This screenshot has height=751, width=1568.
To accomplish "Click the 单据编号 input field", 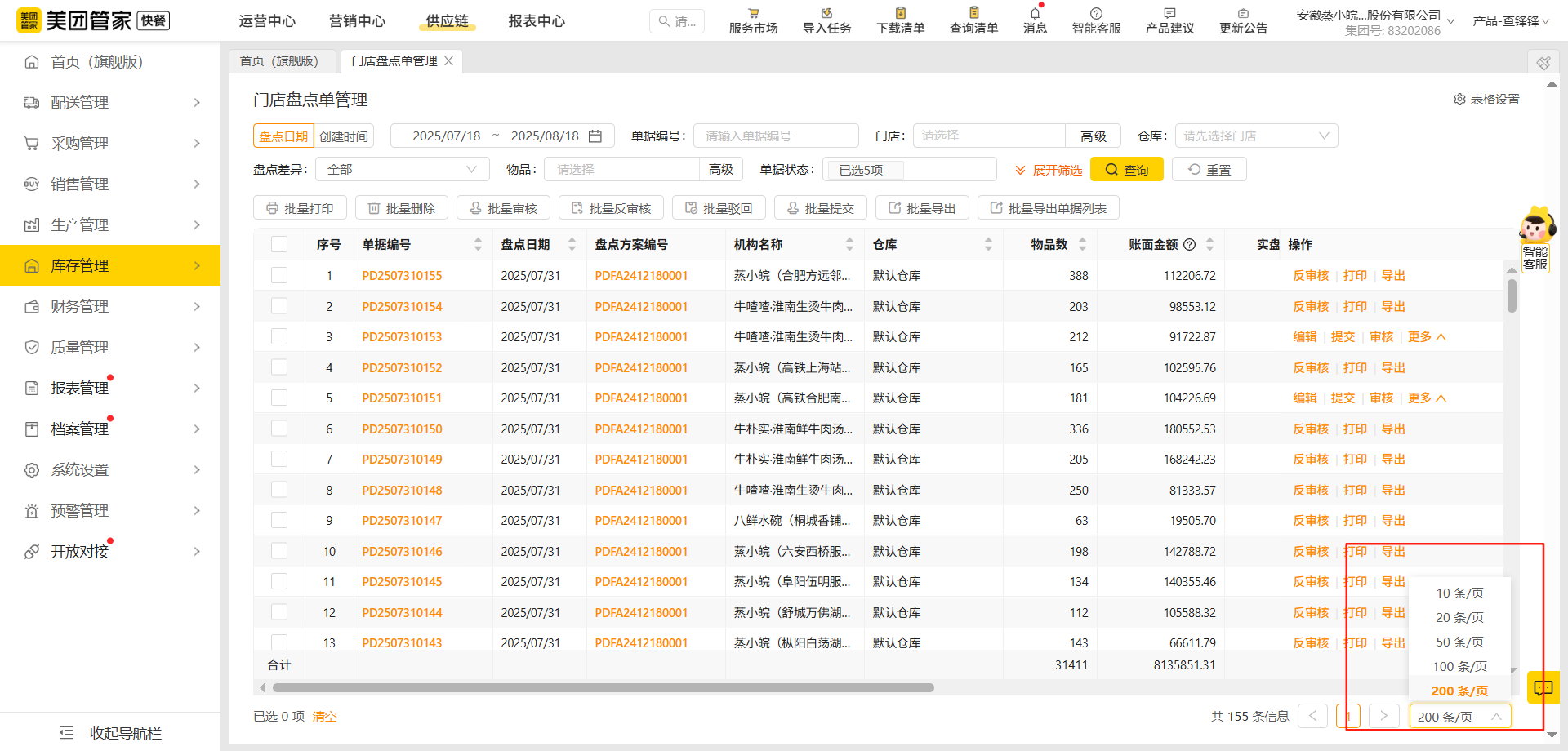I will pyautogui.click(x=776, y=136).
